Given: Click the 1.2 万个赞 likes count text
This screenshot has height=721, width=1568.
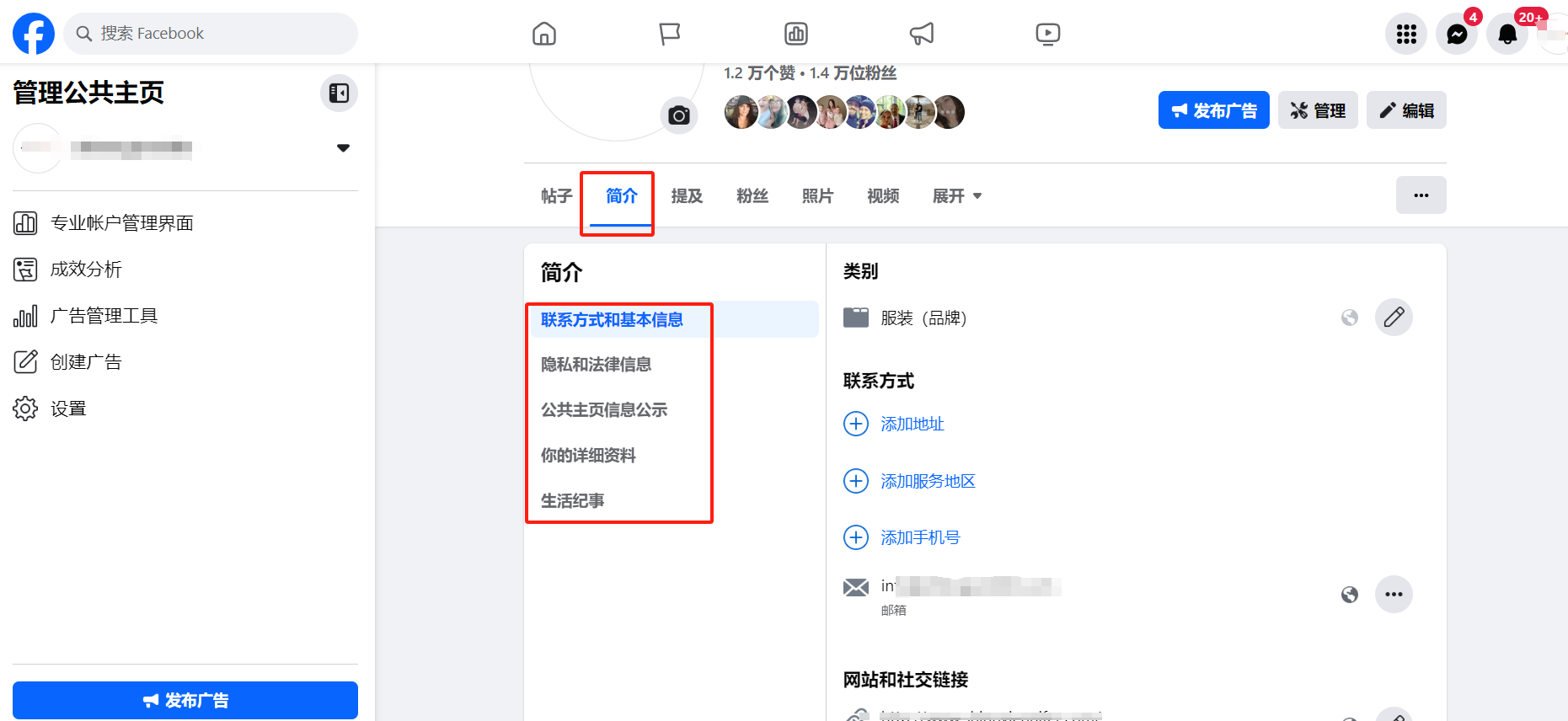Looking at the screenshot, I should coord(759,73).
